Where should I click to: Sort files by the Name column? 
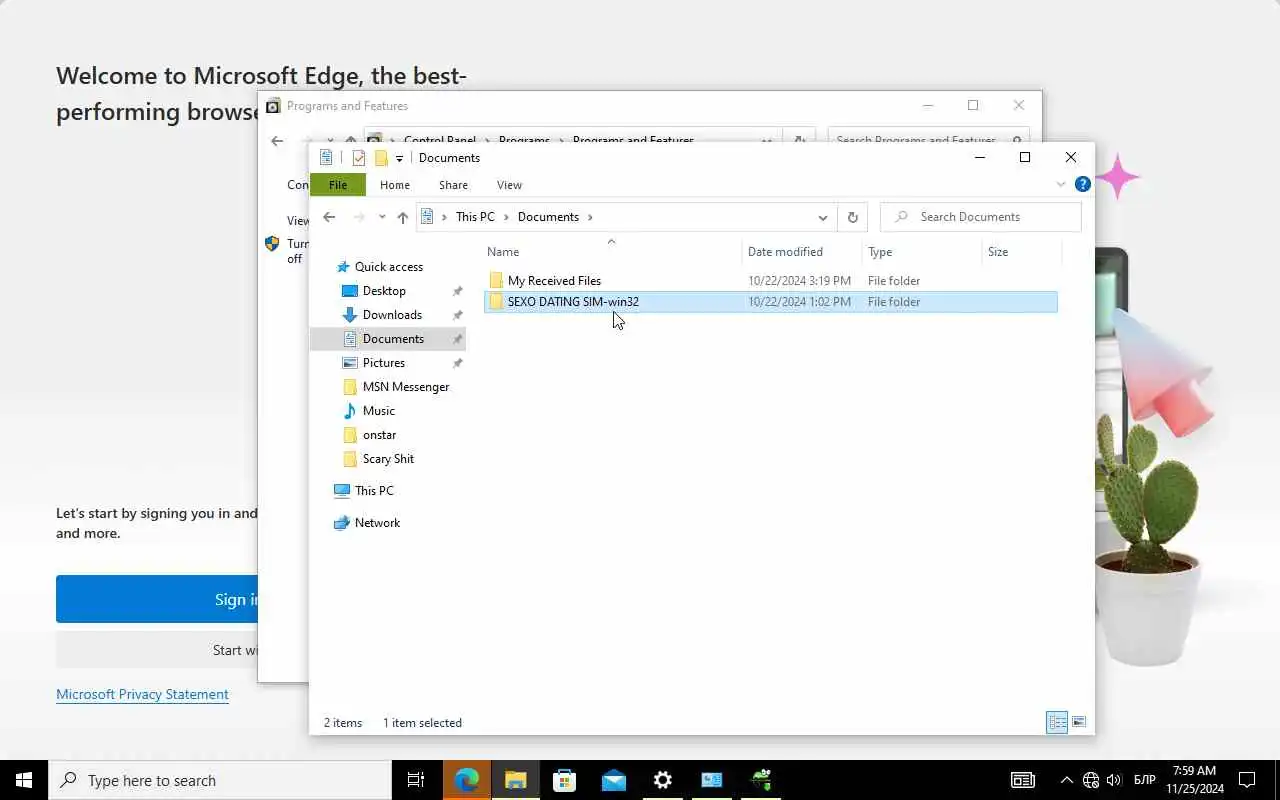612,252
